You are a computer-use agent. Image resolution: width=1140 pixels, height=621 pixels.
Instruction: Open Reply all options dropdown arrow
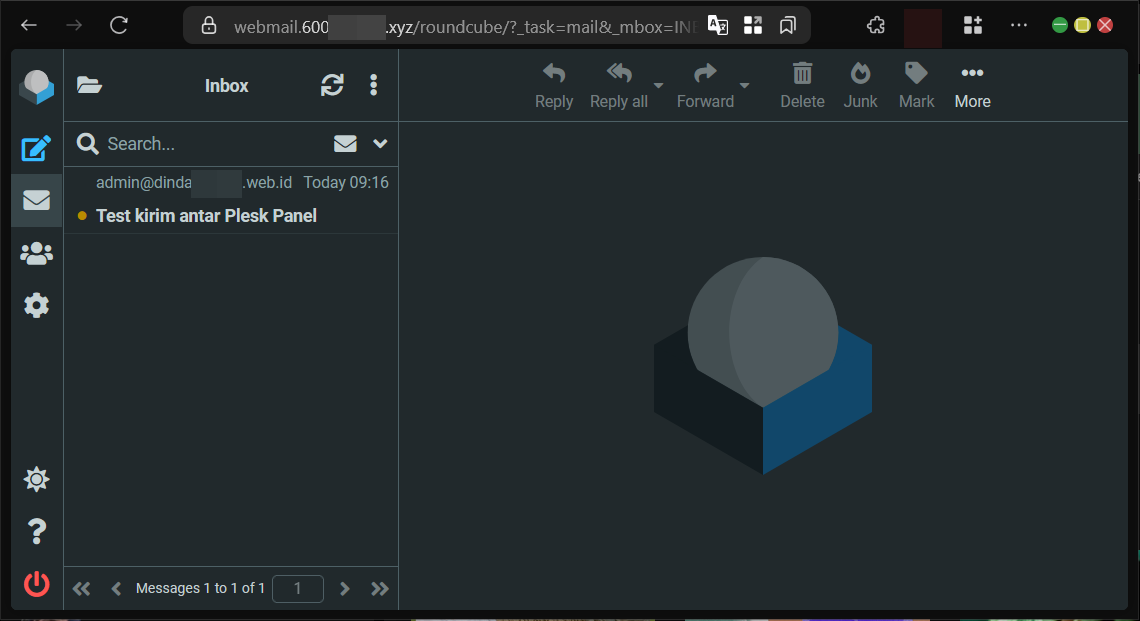click(x=658, y=86)
